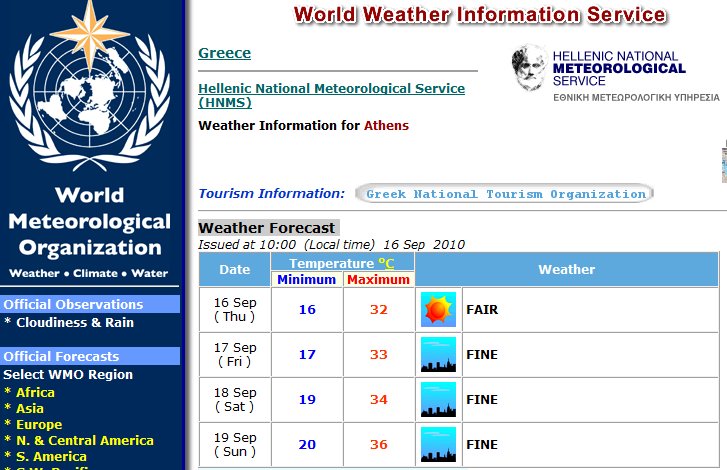Click the Date column header
727x470 pixels.
(235, 269)
